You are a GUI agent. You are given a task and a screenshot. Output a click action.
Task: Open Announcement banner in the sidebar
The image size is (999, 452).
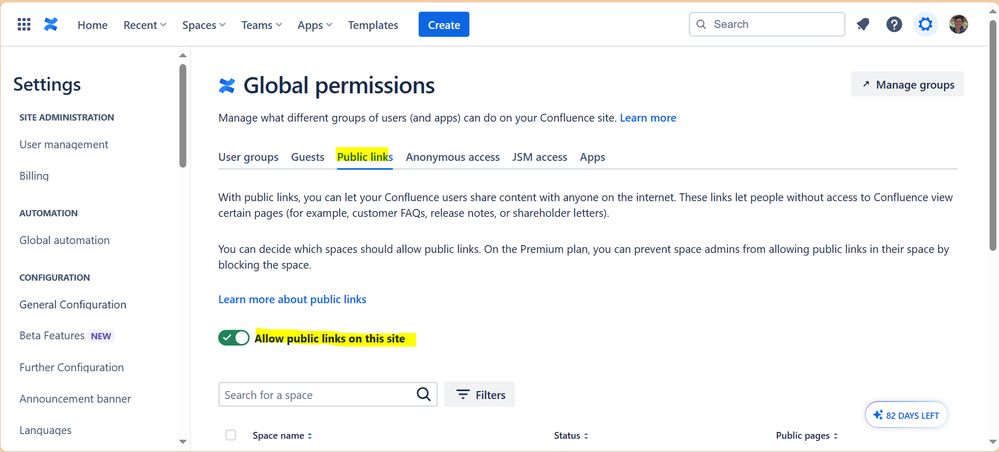click(75, 399)
